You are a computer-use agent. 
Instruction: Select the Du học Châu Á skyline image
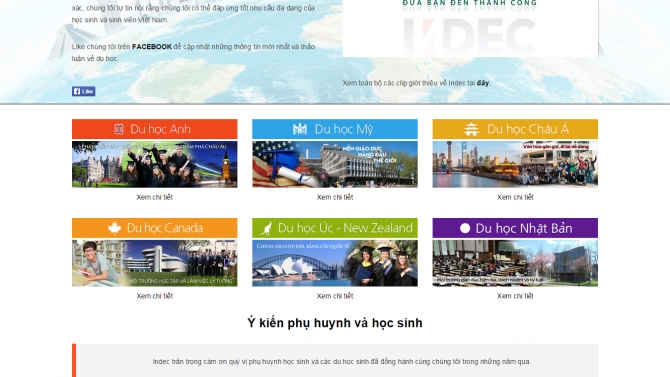pos(515,164)
